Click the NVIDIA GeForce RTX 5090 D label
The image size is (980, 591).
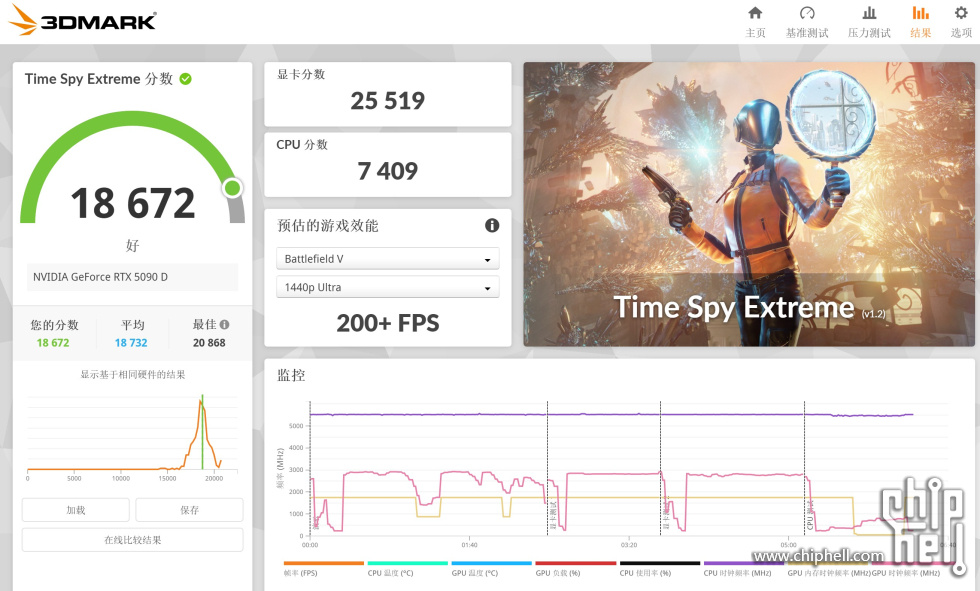click(101, 277)
